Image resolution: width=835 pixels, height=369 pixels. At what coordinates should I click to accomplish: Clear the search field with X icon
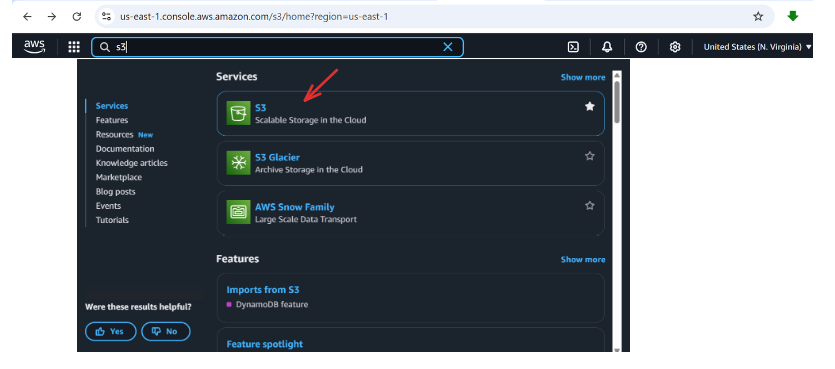point(448,47)
